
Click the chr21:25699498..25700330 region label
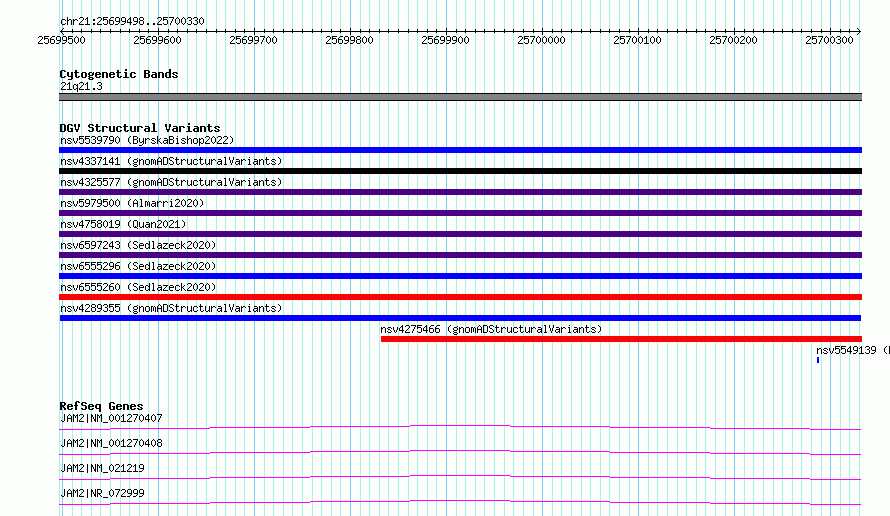coord(132,21)
